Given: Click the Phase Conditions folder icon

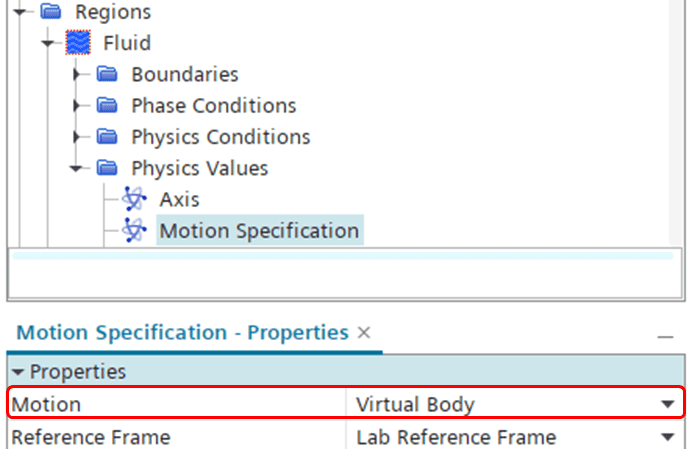Looking at the screenshot, I should (x=106, y=106).
